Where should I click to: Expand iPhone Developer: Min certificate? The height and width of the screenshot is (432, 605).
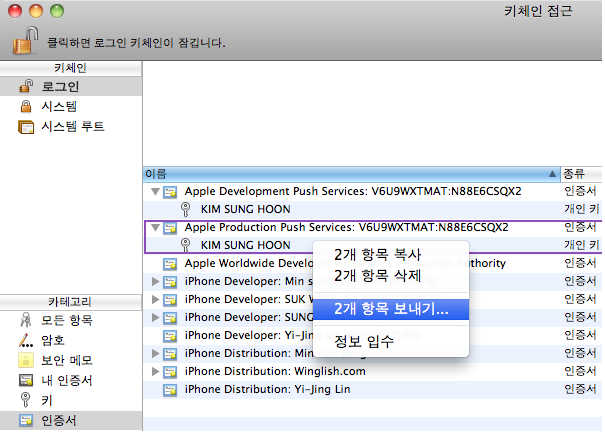pyautogui.click(x=155, y=281)
